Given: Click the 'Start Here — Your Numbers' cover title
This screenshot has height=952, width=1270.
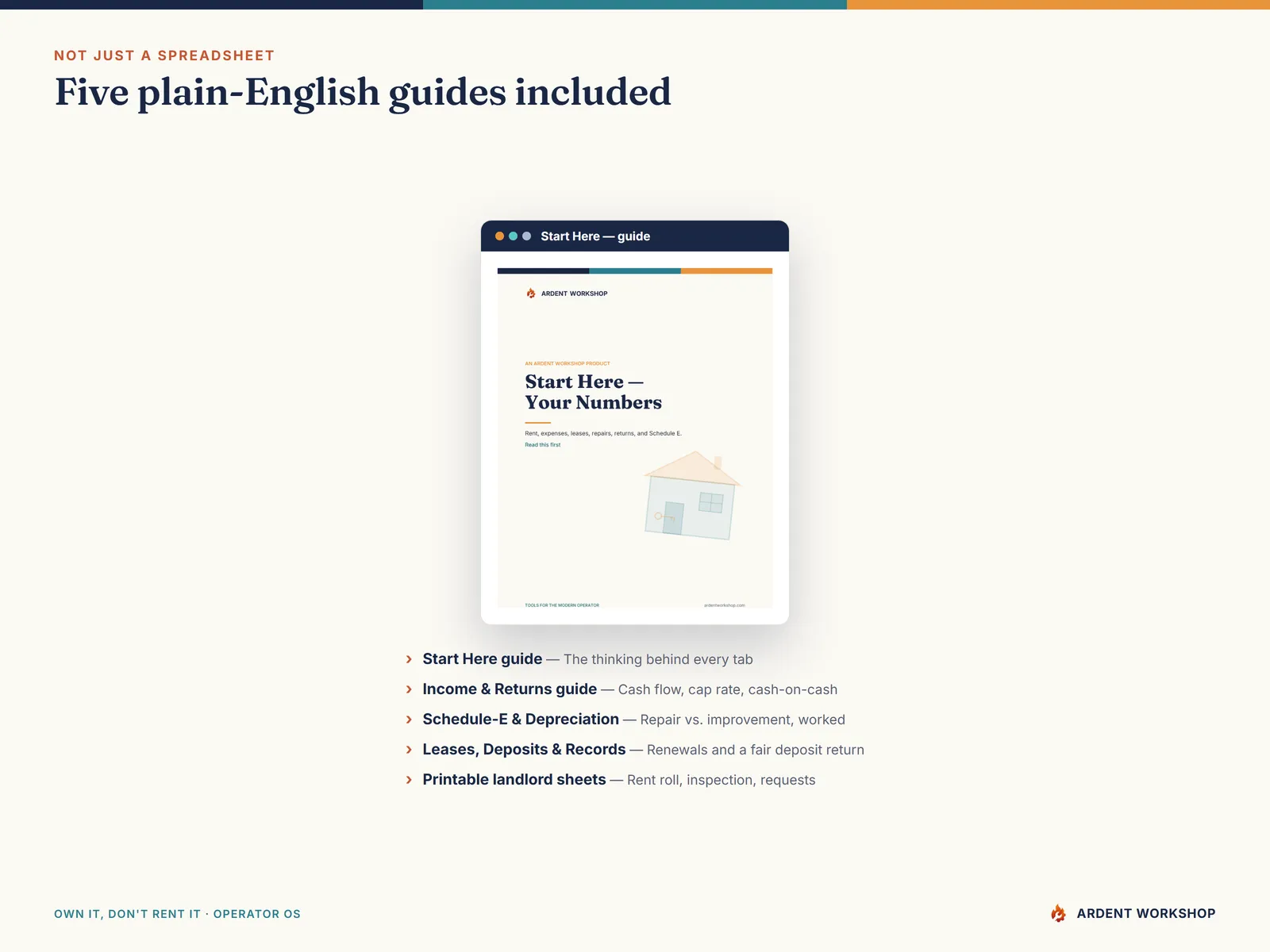Looking at the screenshot, I should pyautogui.click(x=593, y=392).
